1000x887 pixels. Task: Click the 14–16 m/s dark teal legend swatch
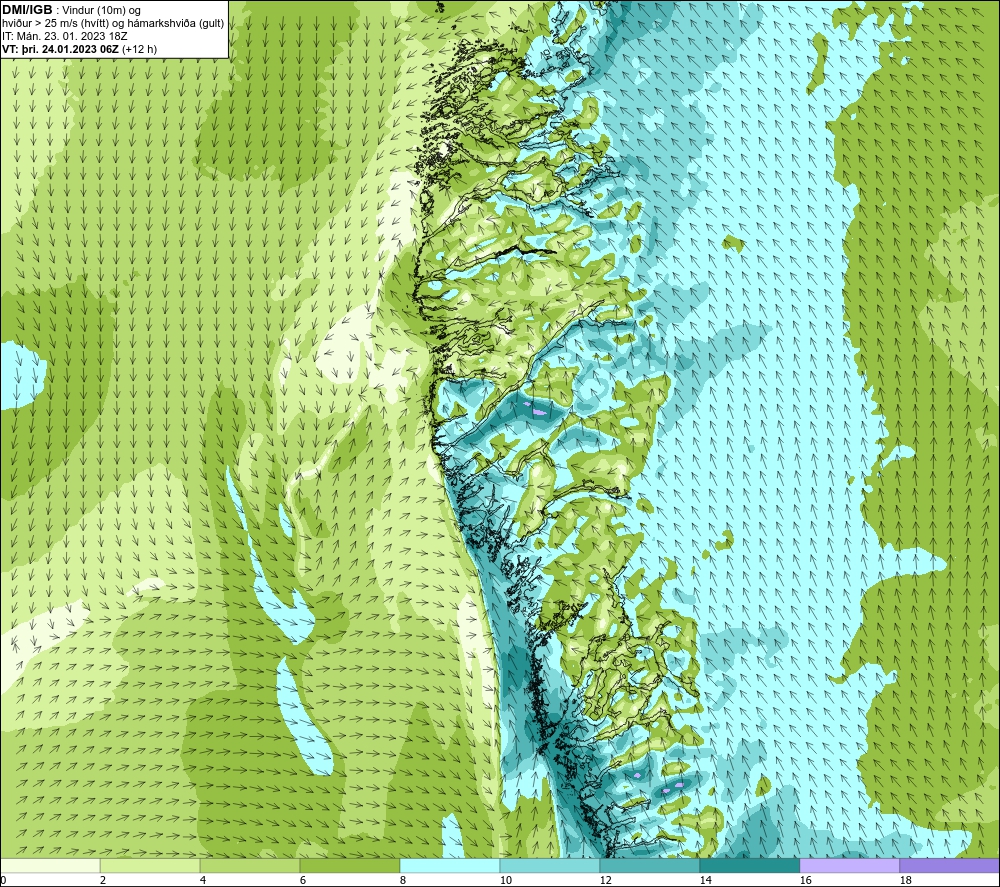(x=749, y=866)
